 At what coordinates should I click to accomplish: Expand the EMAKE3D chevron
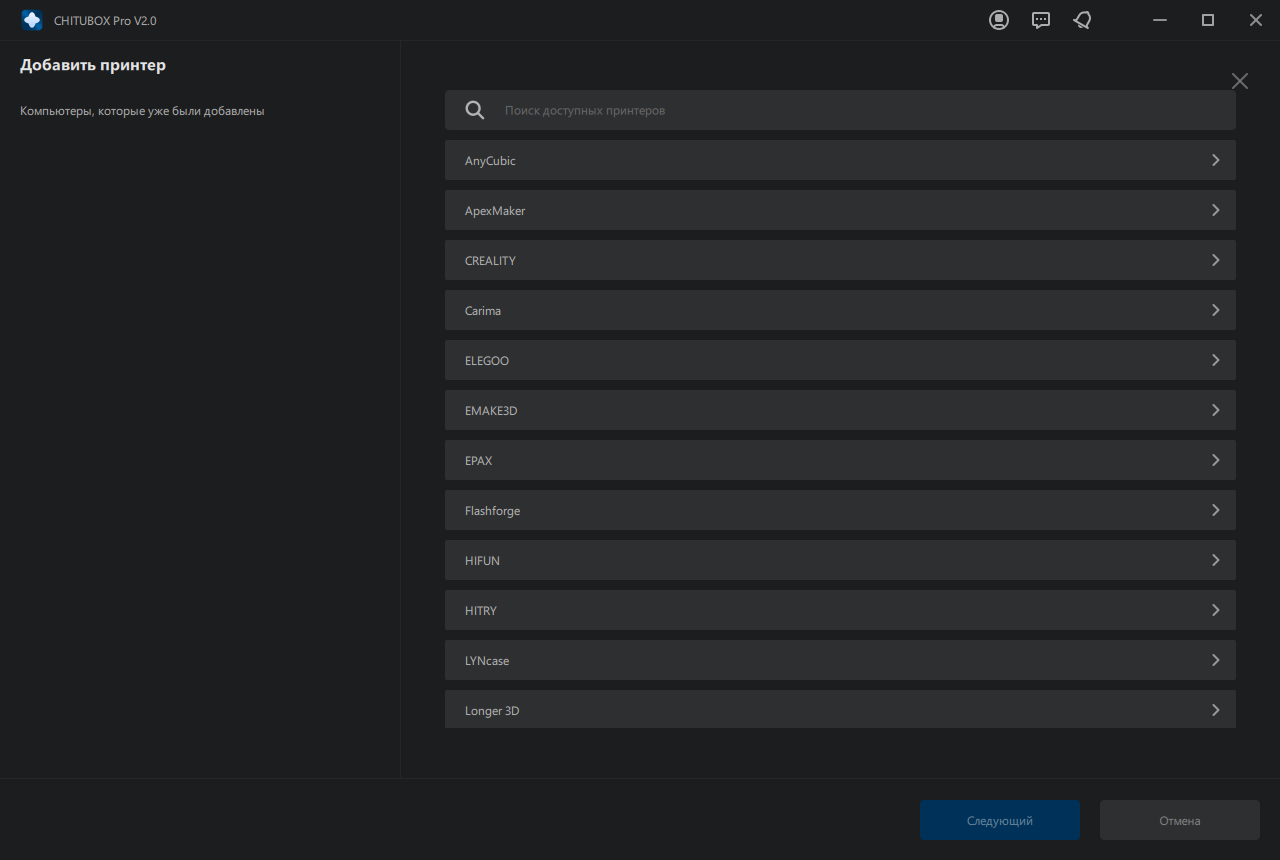[x=1216, y=410]
